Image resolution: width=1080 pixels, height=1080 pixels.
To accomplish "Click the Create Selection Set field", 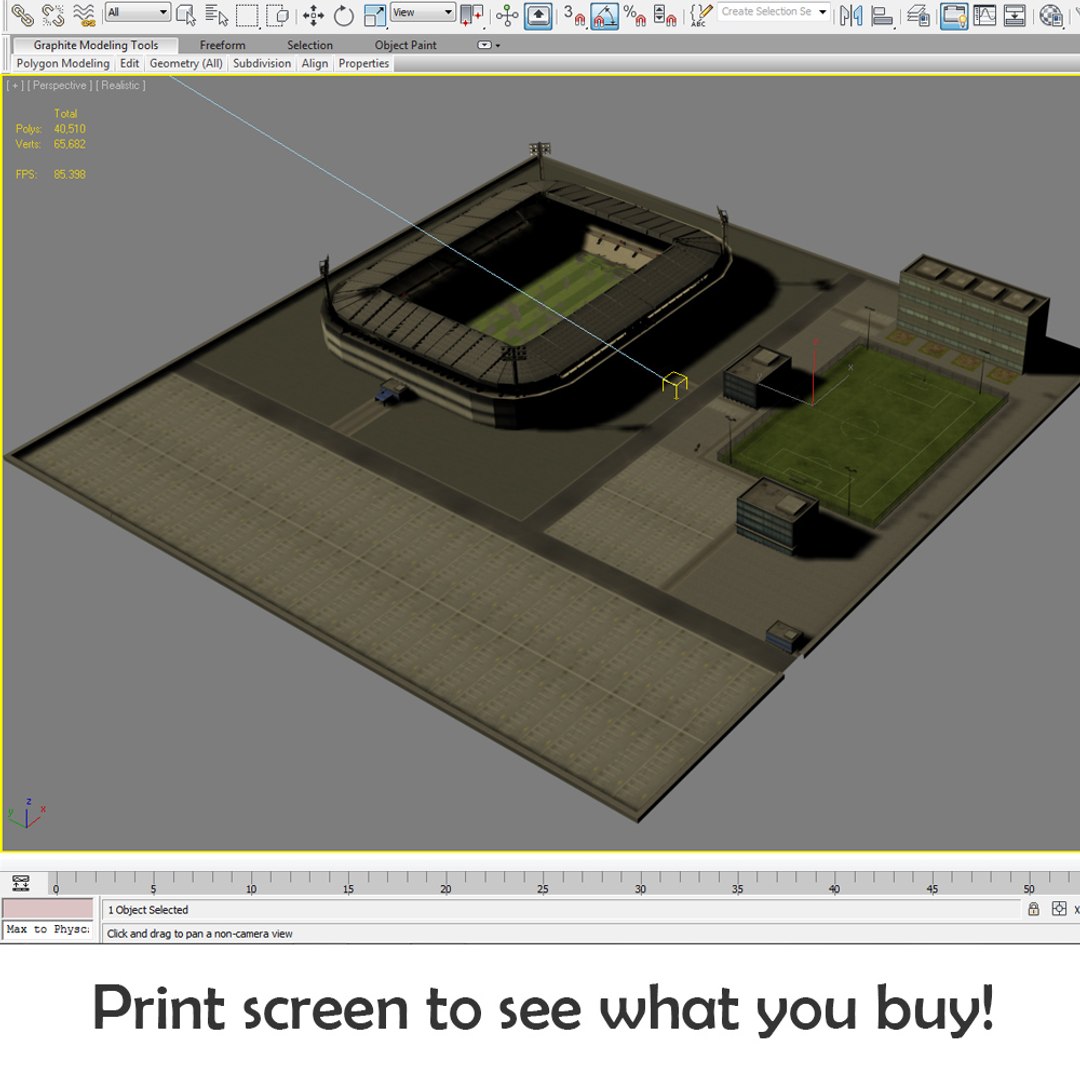I will tap(766, 12).
